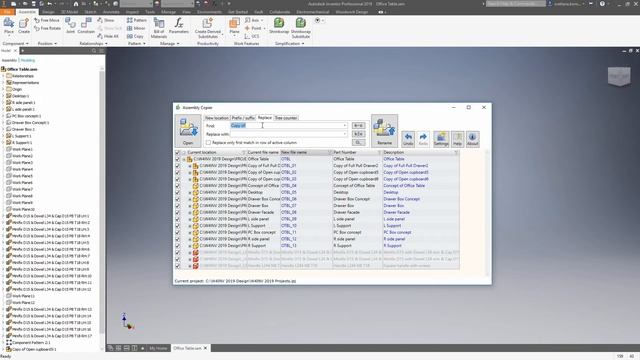Image resolution: width=640 pixels, height=360 pixels.
Task: Click the ViewCube in the viewport
Action: [619, 76]
